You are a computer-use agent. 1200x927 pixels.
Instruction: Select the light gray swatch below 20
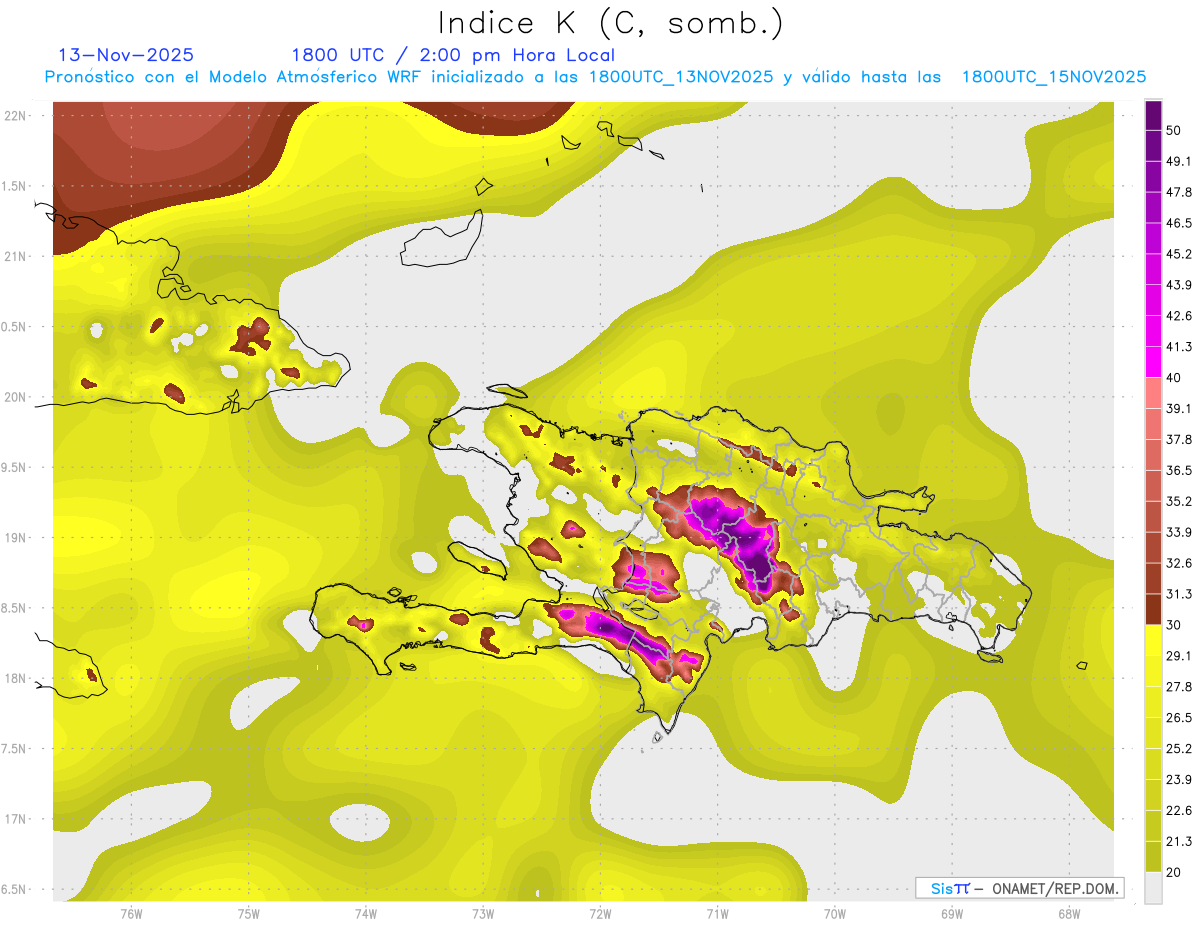[1154, 887]
